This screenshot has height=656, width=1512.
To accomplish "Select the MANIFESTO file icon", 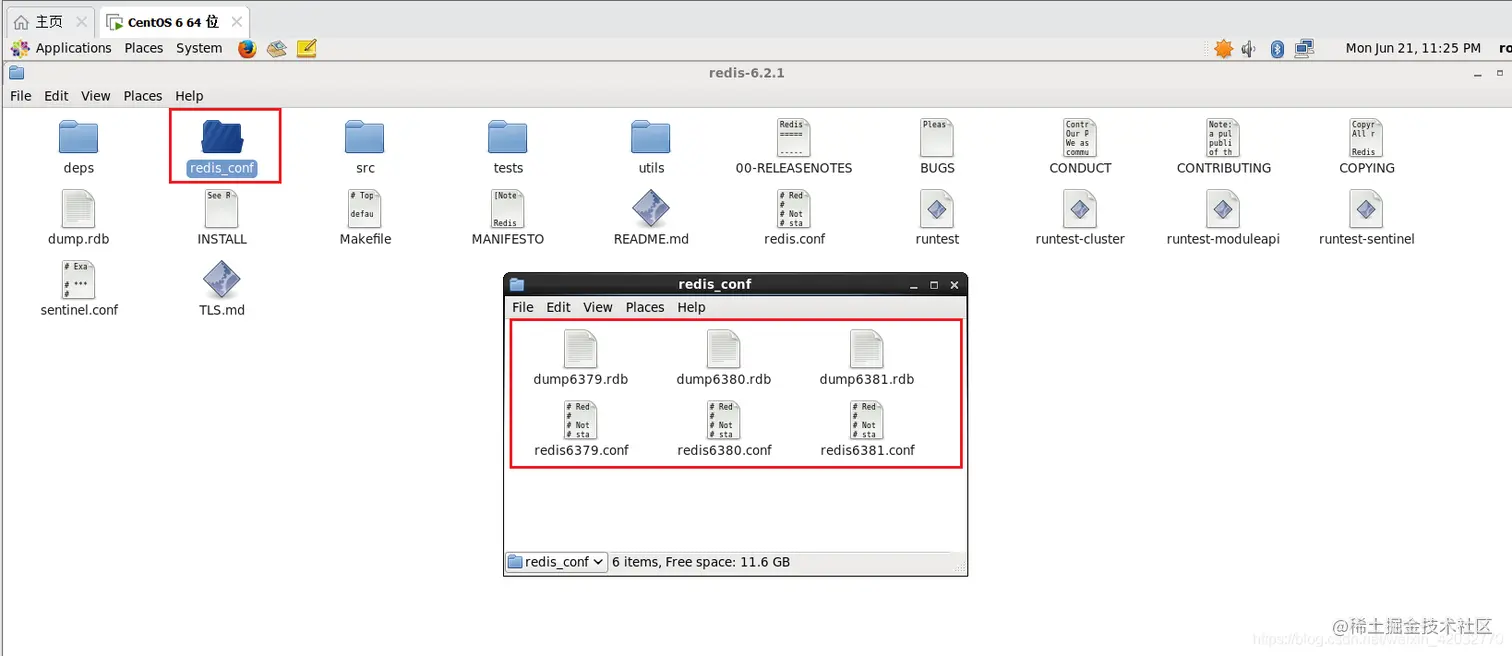I will pyautogui.click(x=508, y=208).
